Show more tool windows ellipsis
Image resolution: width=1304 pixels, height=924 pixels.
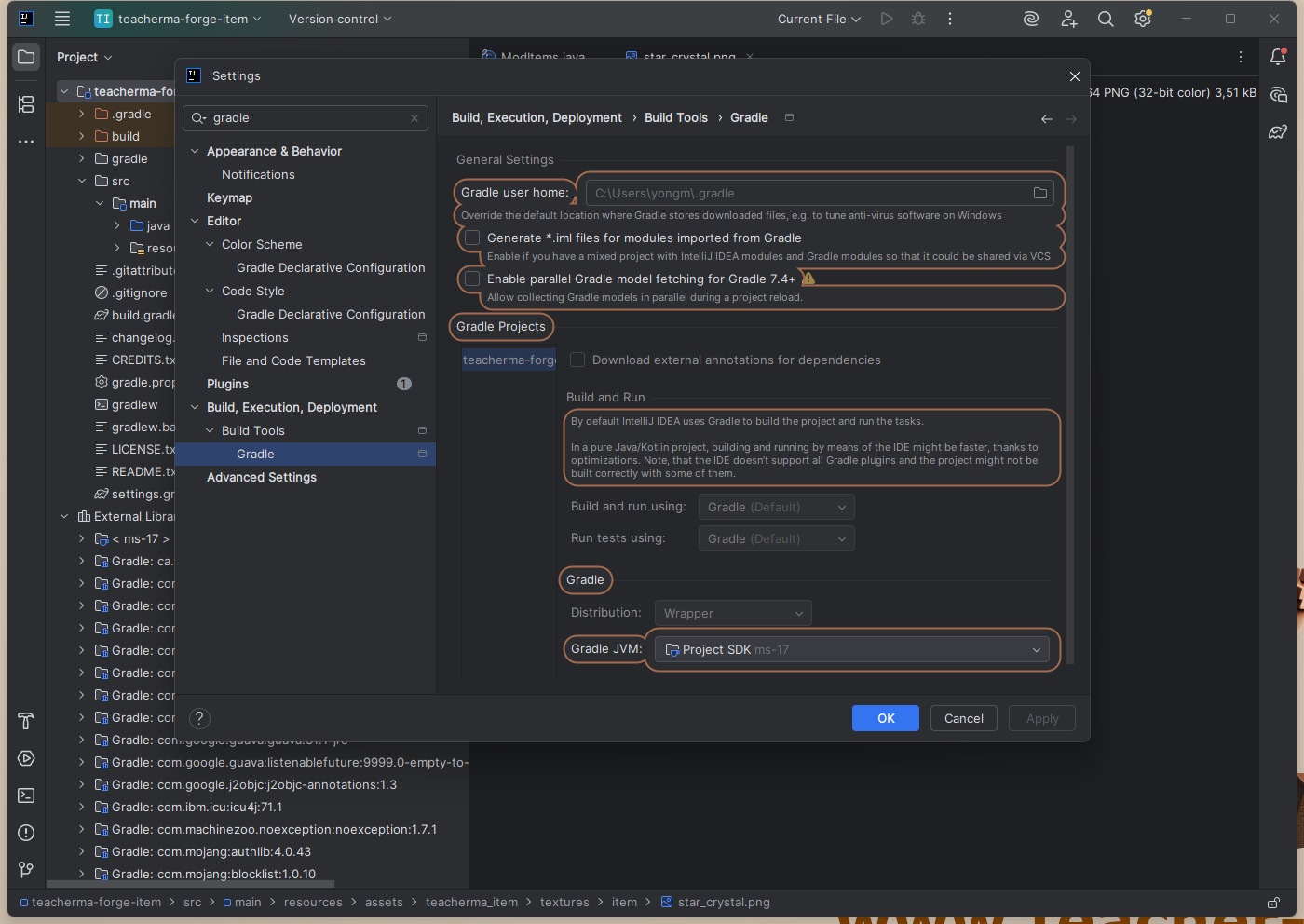click(x=26, y=142)
